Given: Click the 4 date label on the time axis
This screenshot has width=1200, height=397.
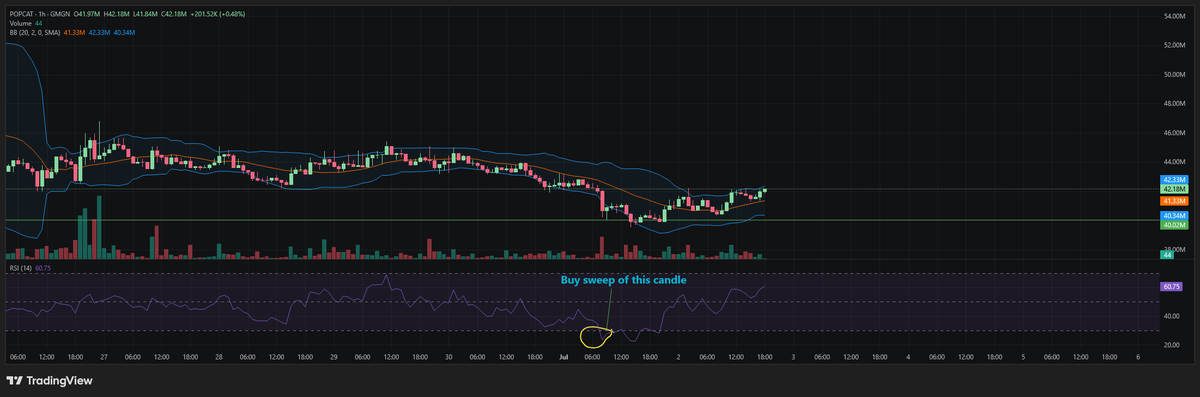Looking at the screenshot, I should [x=908, y=356].
